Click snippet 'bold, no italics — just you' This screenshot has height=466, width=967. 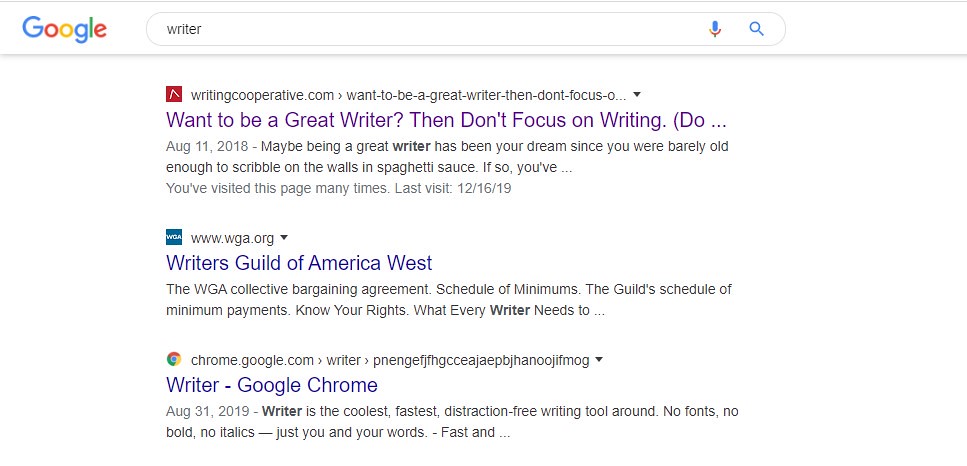click(x=338, y=433)
